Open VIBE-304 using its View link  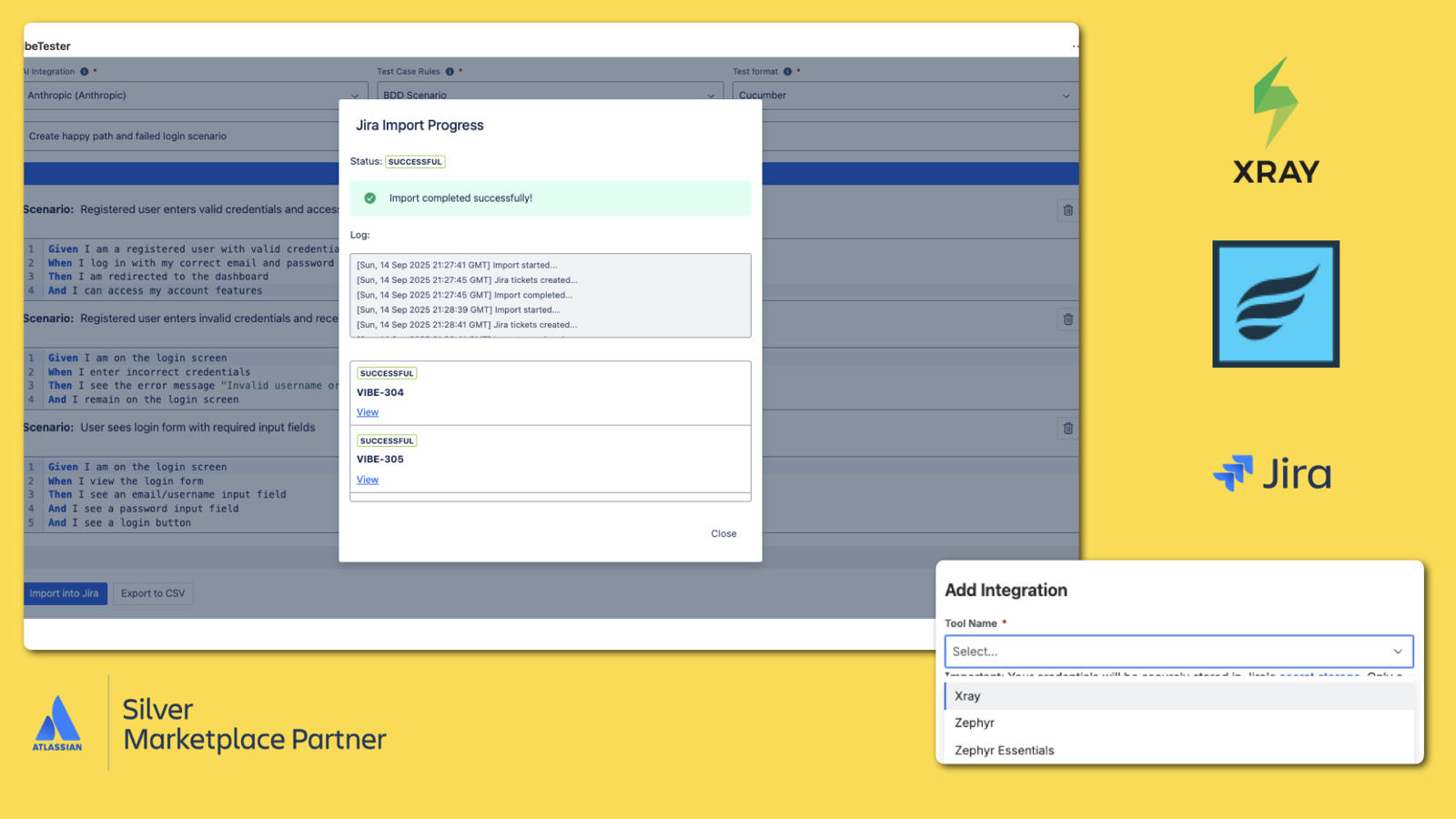(367, 411)
